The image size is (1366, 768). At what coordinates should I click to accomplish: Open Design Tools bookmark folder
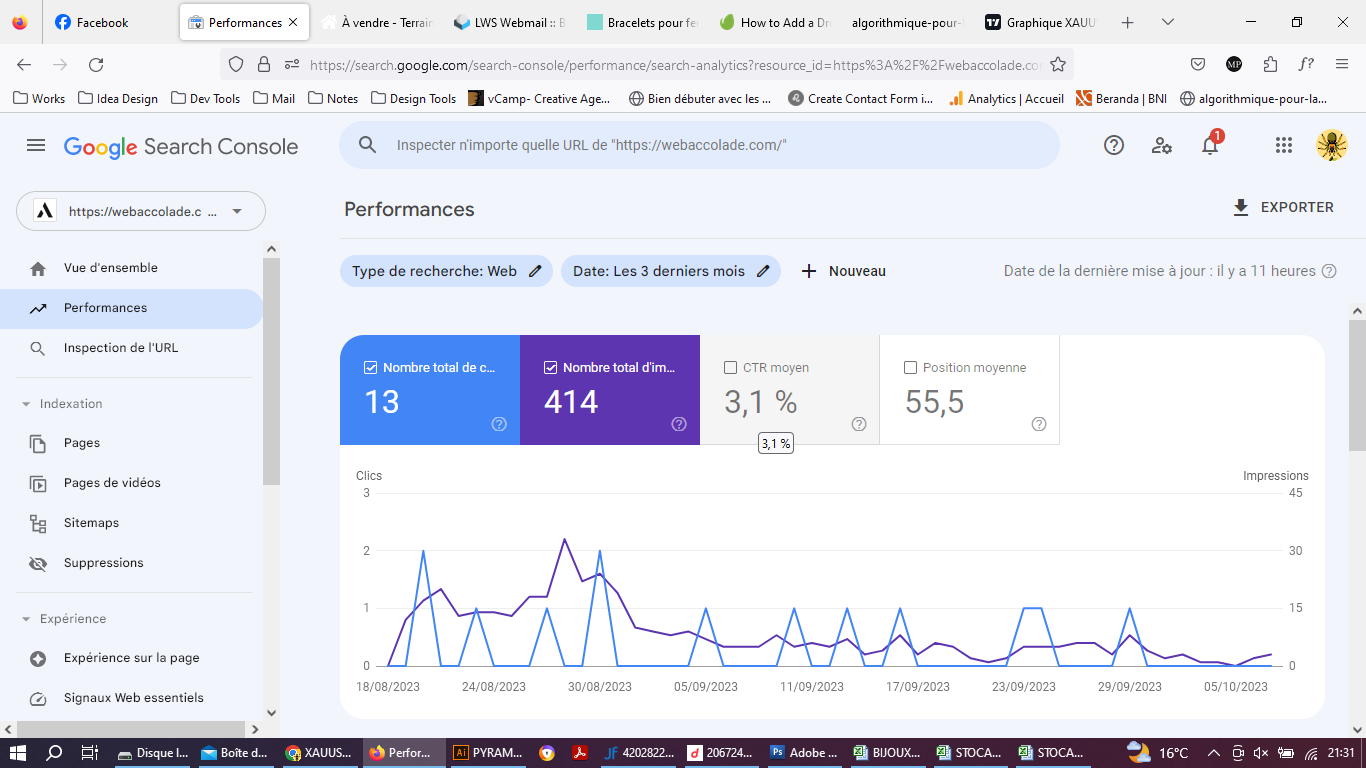[413, 98]
